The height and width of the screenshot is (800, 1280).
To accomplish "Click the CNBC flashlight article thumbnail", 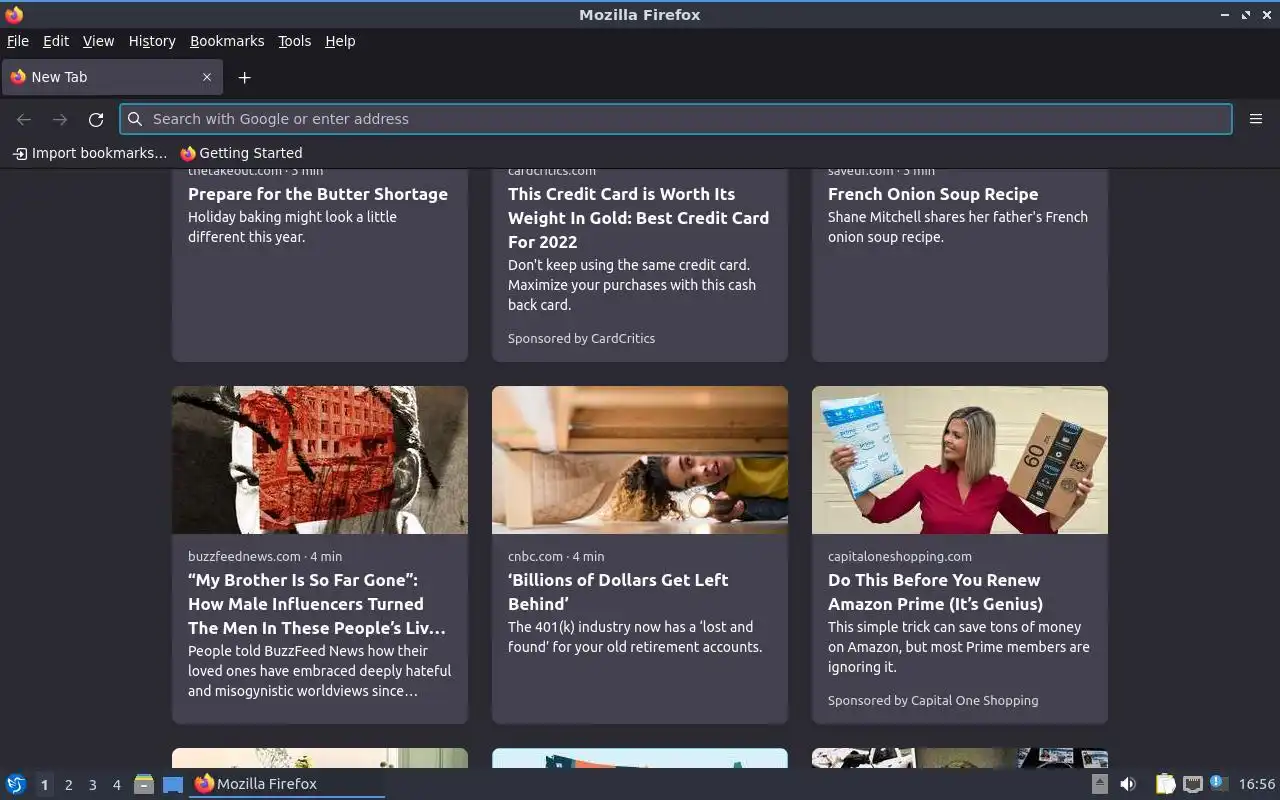I will coord(640,460).
